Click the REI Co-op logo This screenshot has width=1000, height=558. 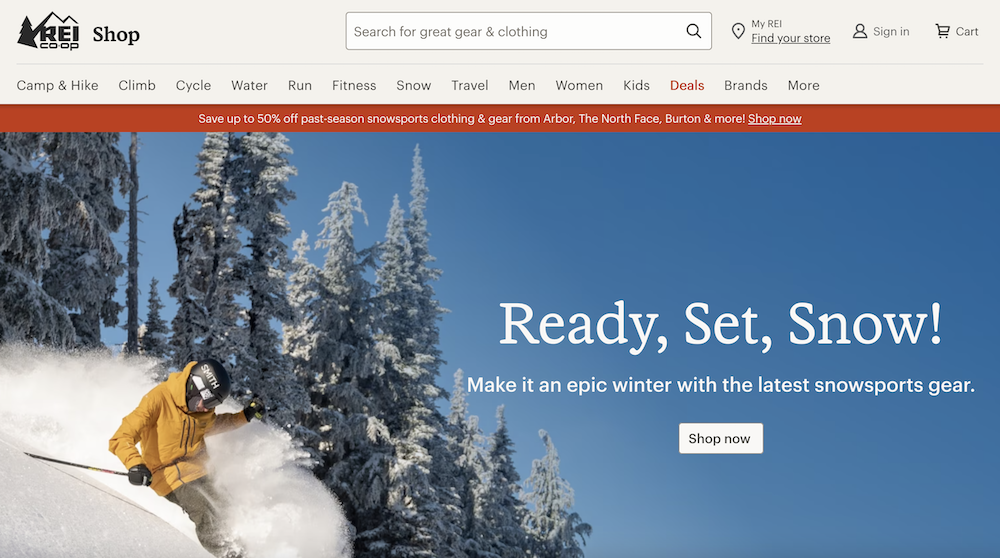coord(48,31)
